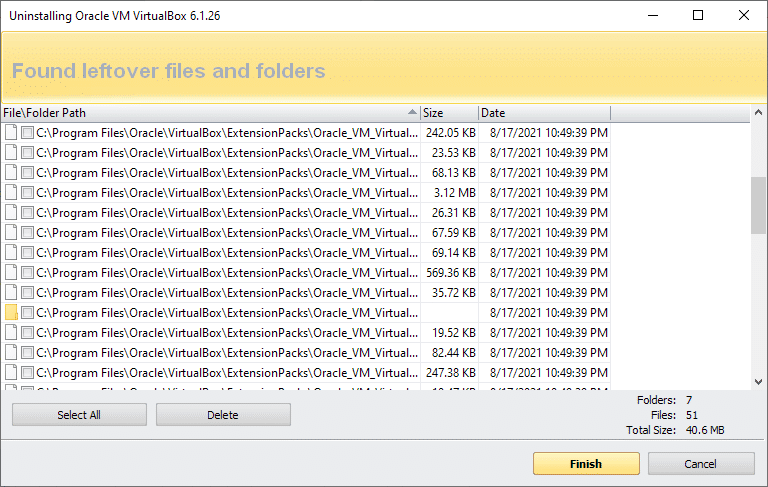Viewport: 768px width, 487px height.
Task: Click the yellow folder icon in the list
Action: [11, 313]
